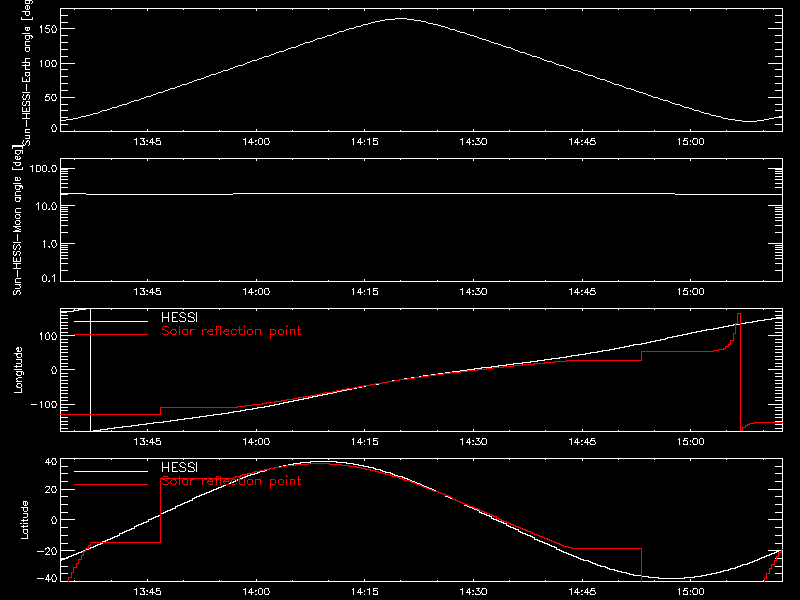The image size is (800, 600).
Task: Click the 100 tick on Longitude axis
Action: tap(48, 336)
